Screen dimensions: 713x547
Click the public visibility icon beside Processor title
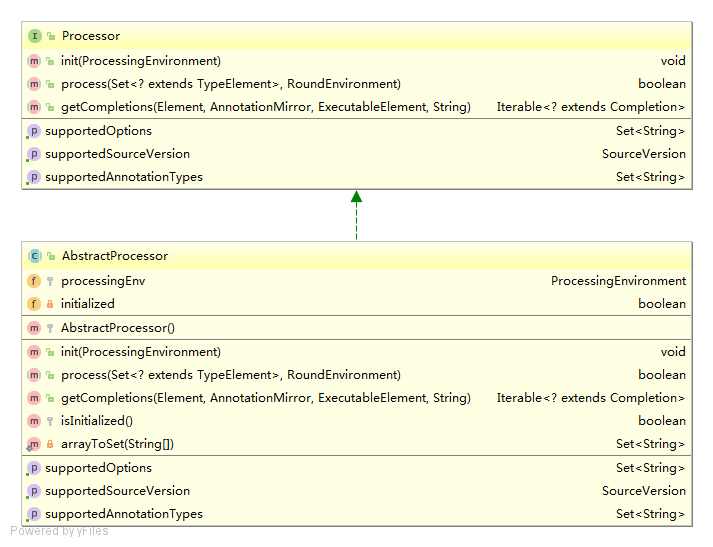[51, 36]
